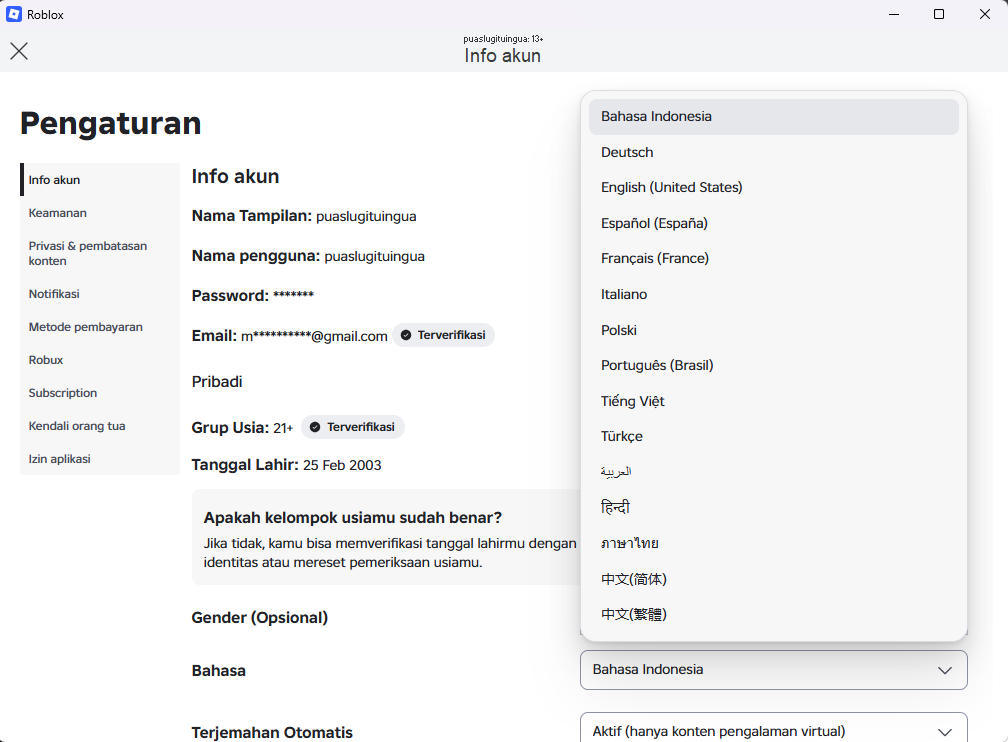Screen dimensions: 1008x742
Task: Switch to Izin aplikasi tab
Action: pos(100,459)
